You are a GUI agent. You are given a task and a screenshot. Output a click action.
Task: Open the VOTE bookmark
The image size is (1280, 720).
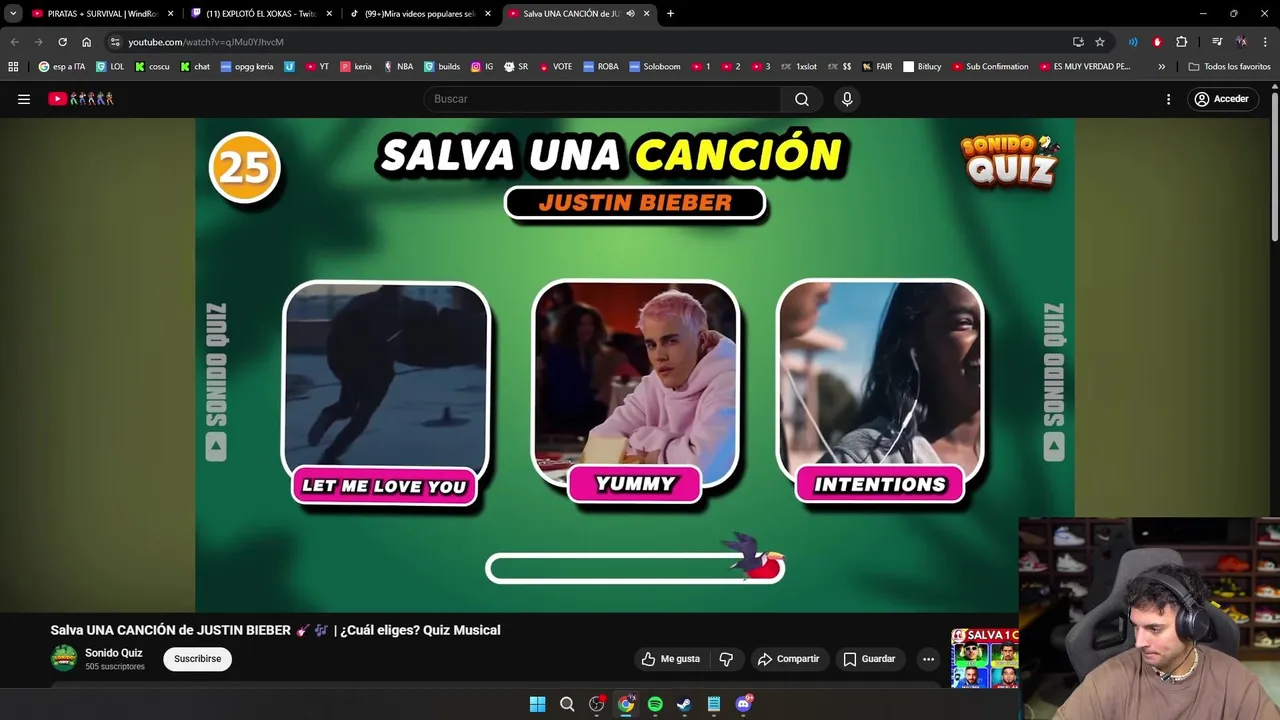click(x=555, y=67)
